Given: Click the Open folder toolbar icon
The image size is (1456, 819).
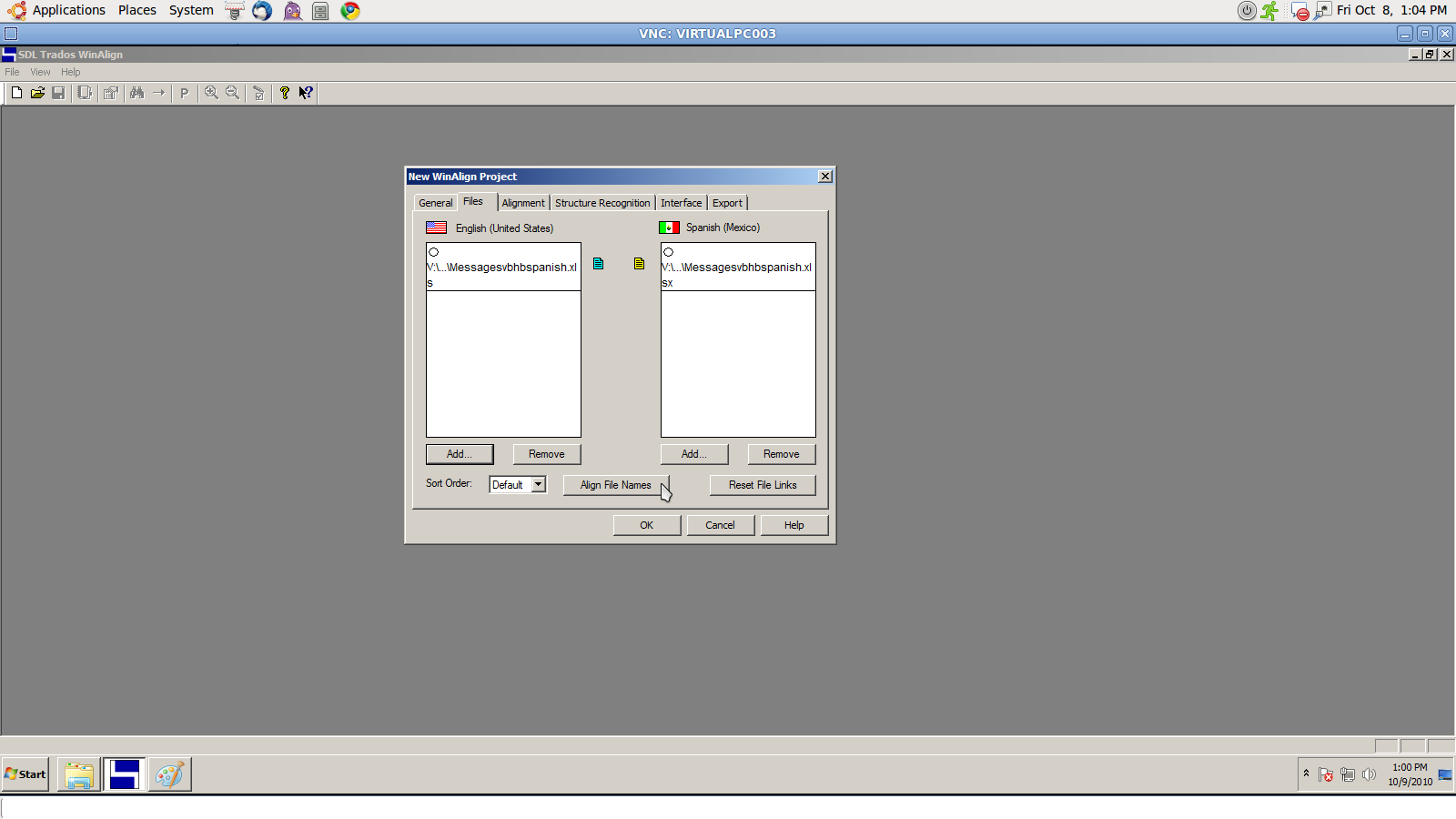Looking at the screenshot, I should (37, 93).
